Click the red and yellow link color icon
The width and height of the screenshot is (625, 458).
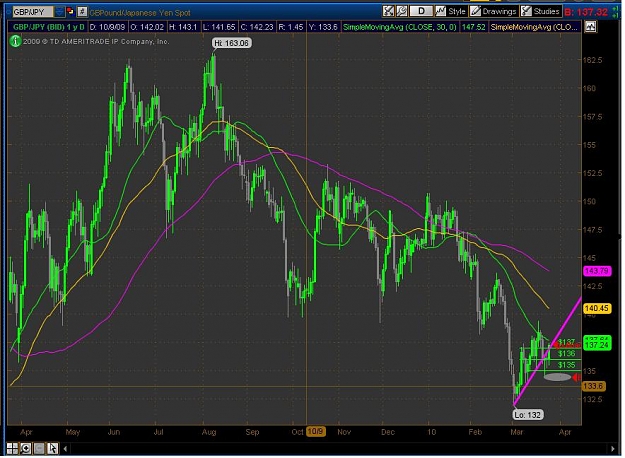(x=71, y=12)
